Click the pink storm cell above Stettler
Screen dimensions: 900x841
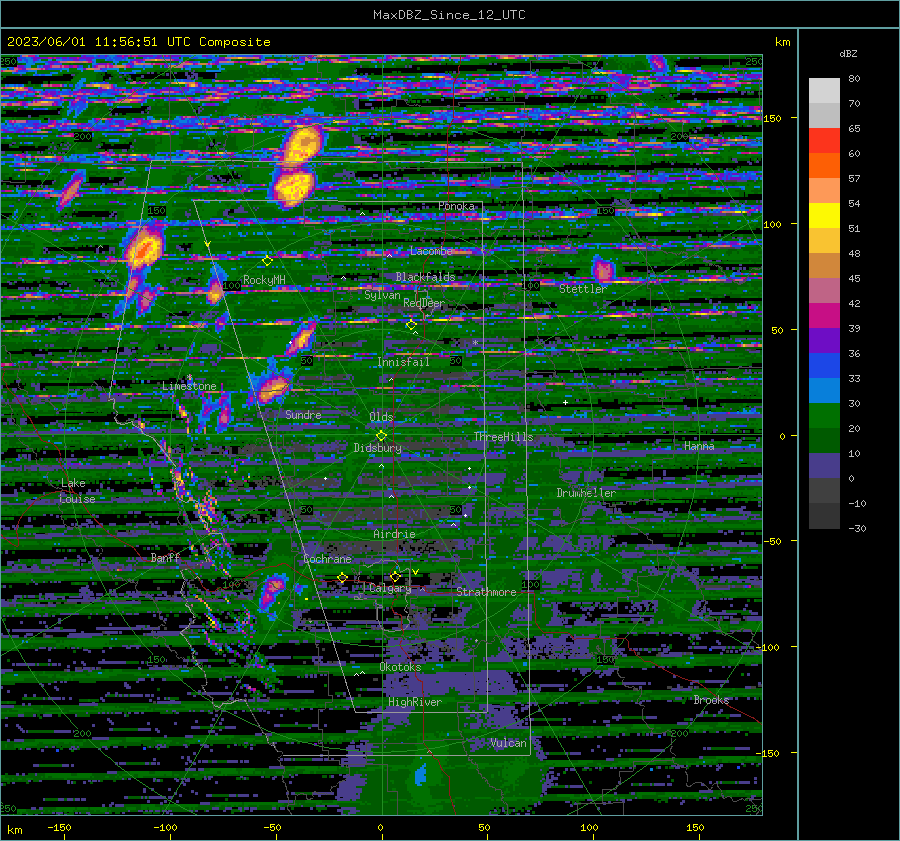coord(603,269)
